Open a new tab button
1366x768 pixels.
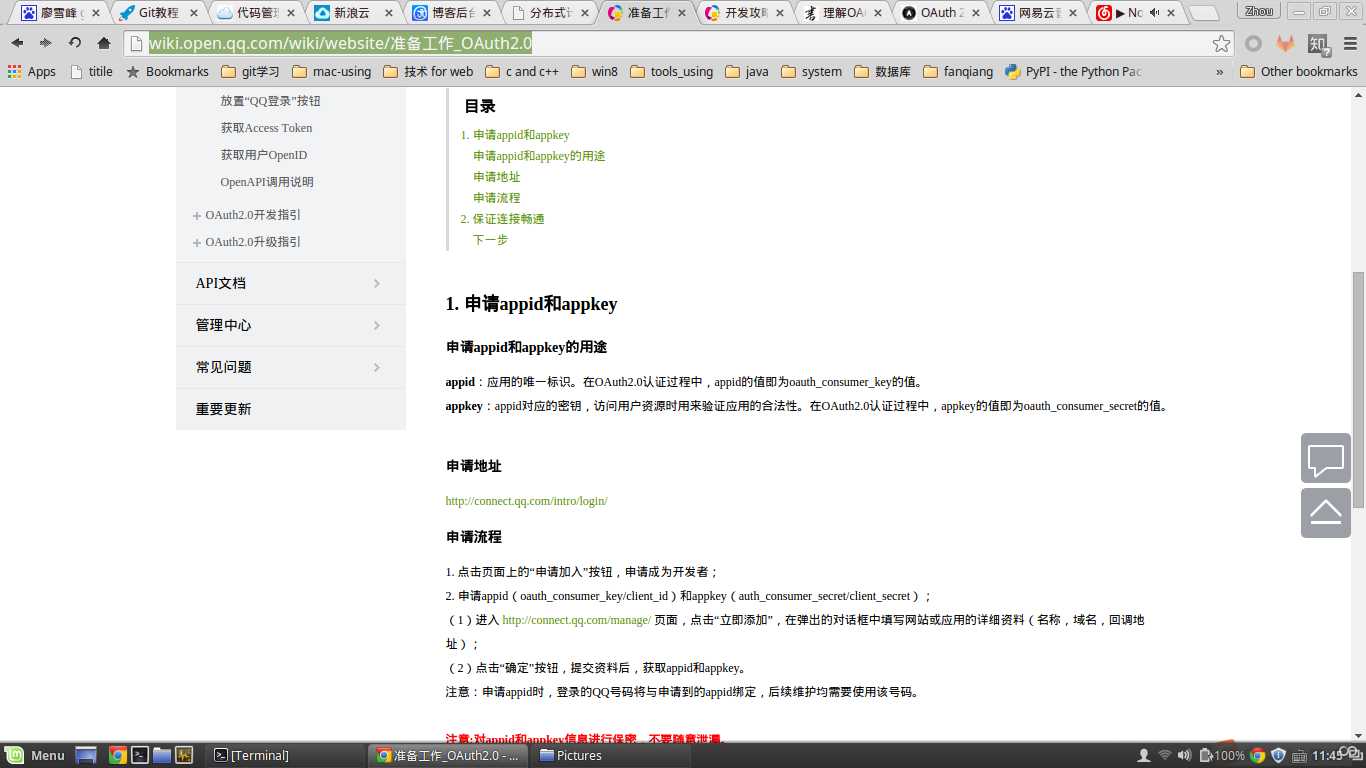click(1204, 13)
